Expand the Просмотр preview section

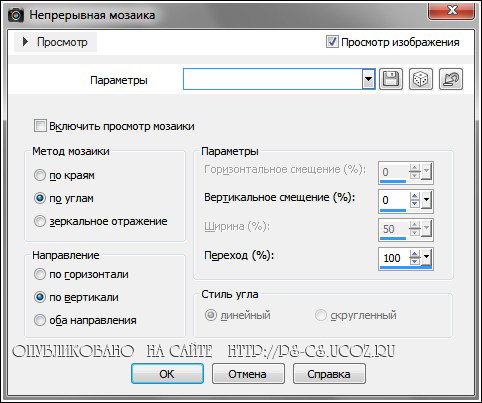click(25, 42)
